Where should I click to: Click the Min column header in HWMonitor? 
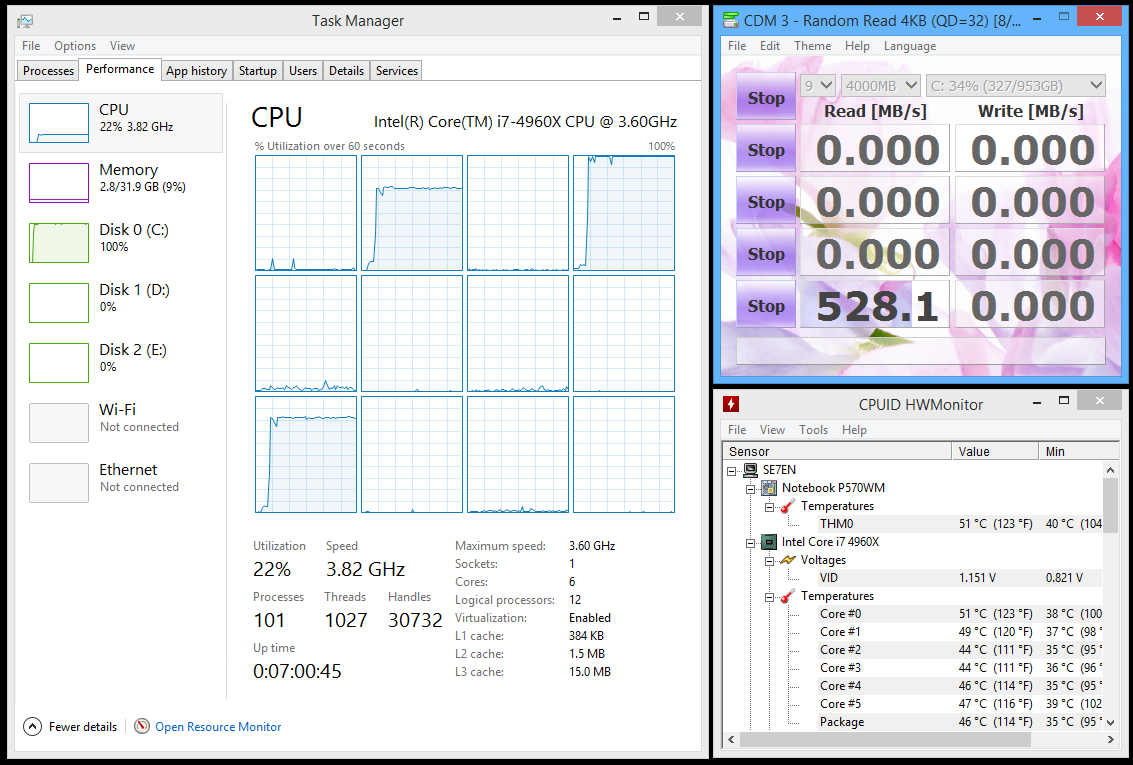click(x=1079, y=451)
